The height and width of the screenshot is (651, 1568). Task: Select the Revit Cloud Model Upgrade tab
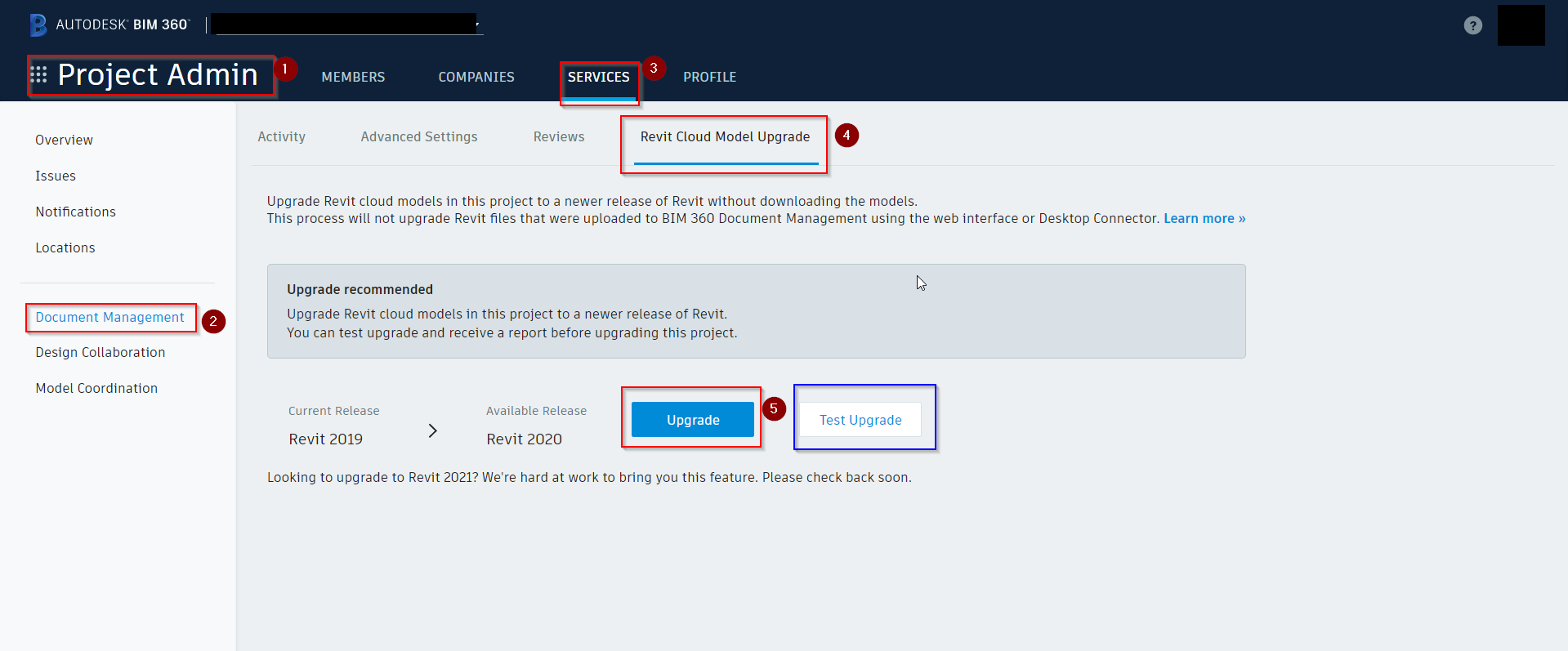click(726, 136)
